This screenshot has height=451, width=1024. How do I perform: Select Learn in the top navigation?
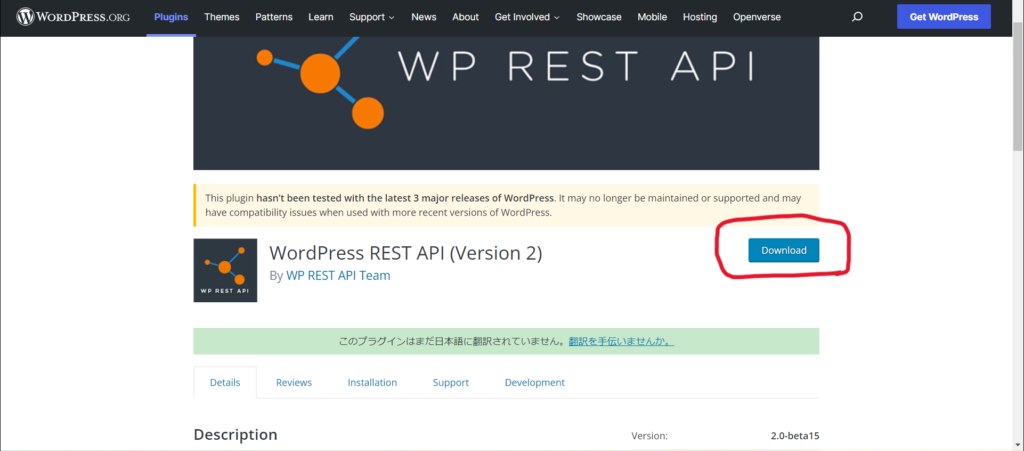[321, 17]
